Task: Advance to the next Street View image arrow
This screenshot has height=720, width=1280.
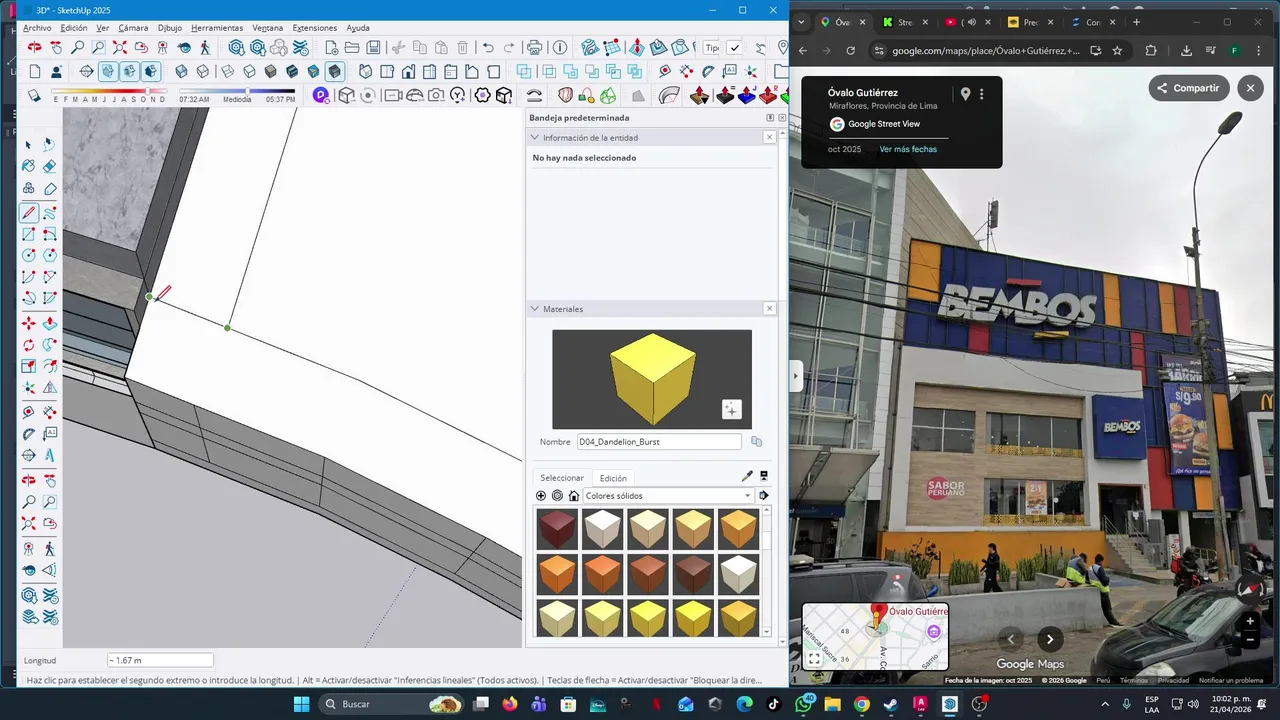Action: [1050, 639]
